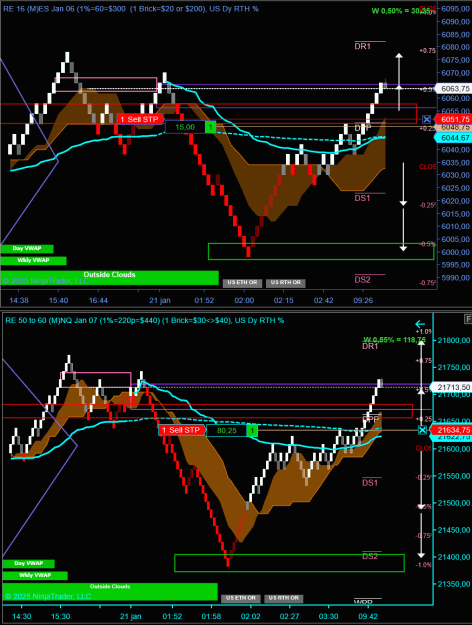The width and height of the screenshot is (472, 625).
Task: Select the white up arrow on ES chart
Action: click(x=399, y=82)
